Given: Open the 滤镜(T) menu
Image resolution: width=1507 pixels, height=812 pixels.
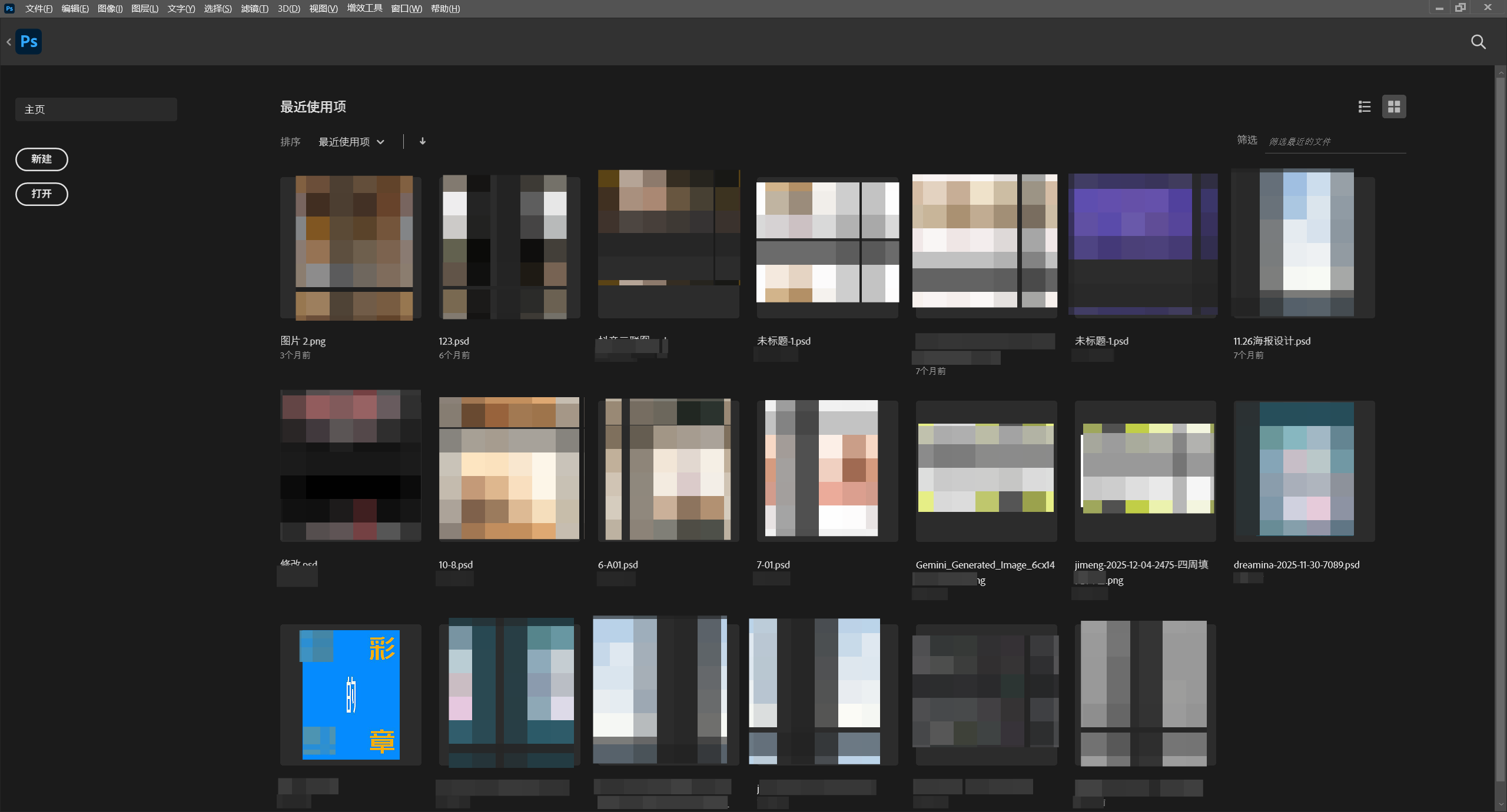Looking at the screenshot, I should pos(255,8).
